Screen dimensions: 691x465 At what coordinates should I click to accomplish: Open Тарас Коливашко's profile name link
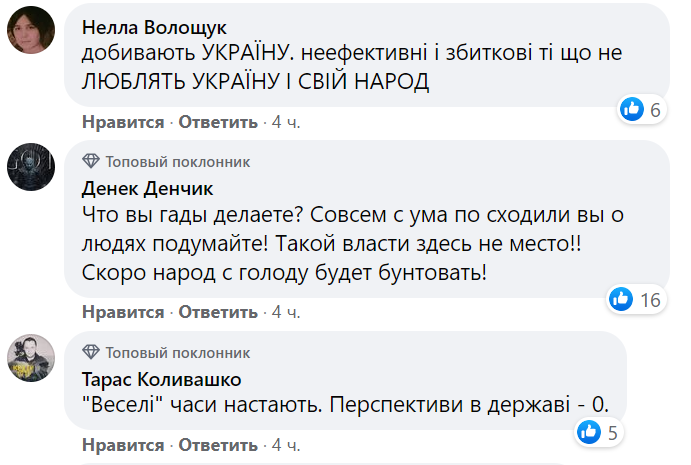(x=159, y=378)
